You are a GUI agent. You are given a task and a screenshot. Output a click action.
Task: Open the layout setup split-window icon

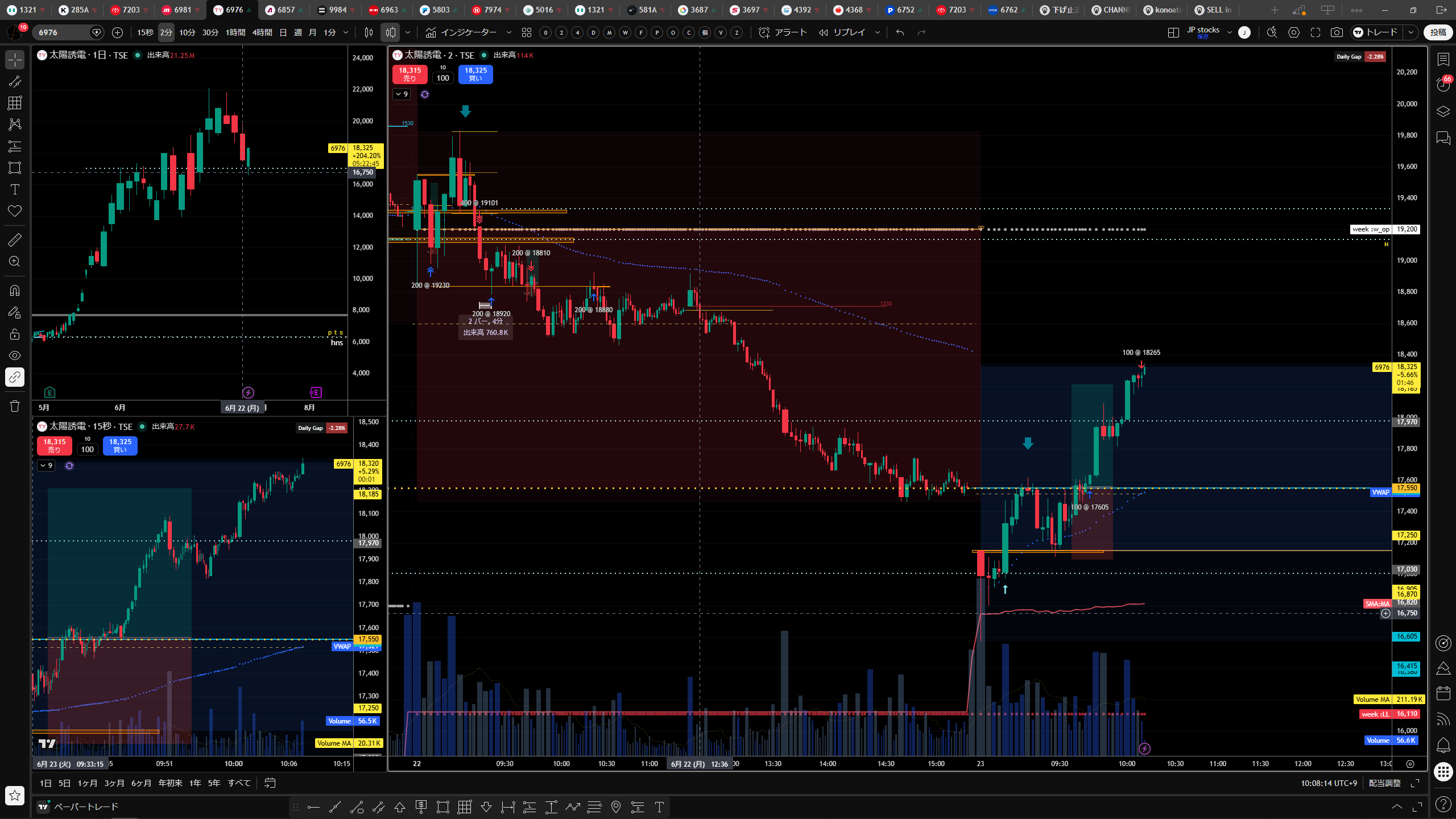point(1173,32)
